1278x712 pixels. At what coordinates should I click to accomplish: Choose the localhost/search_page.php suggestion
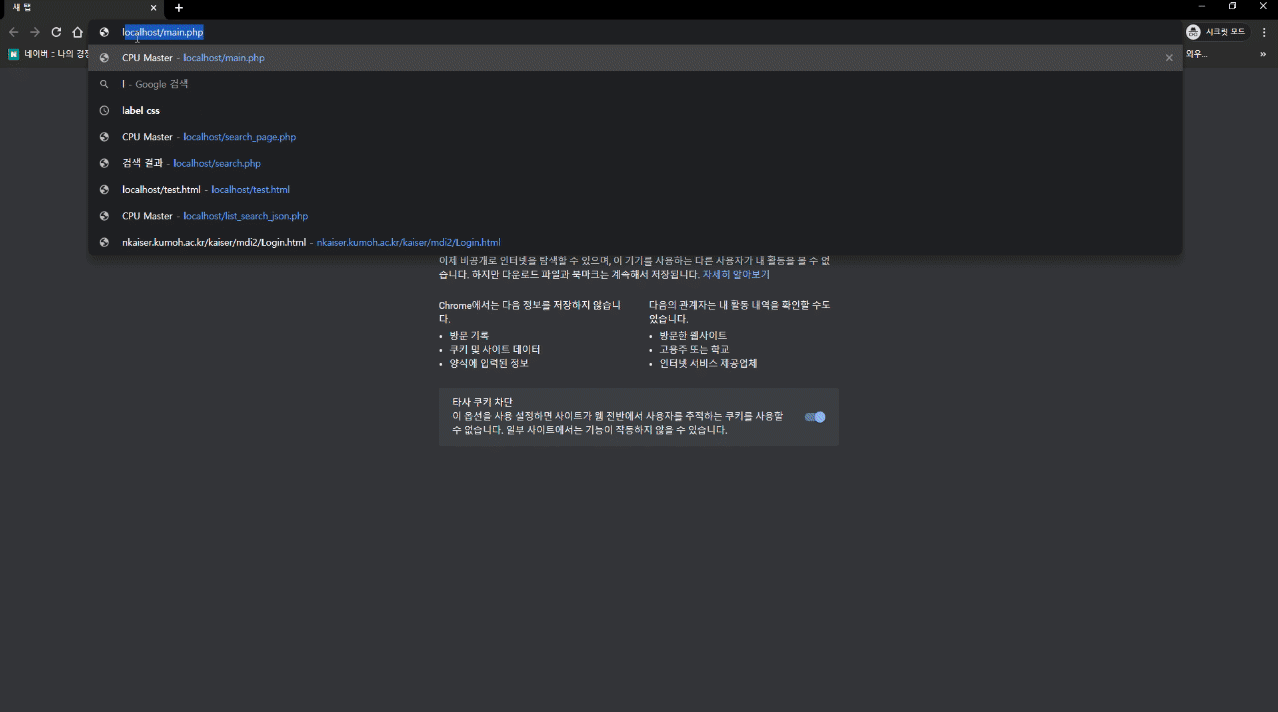click(239, 137)
